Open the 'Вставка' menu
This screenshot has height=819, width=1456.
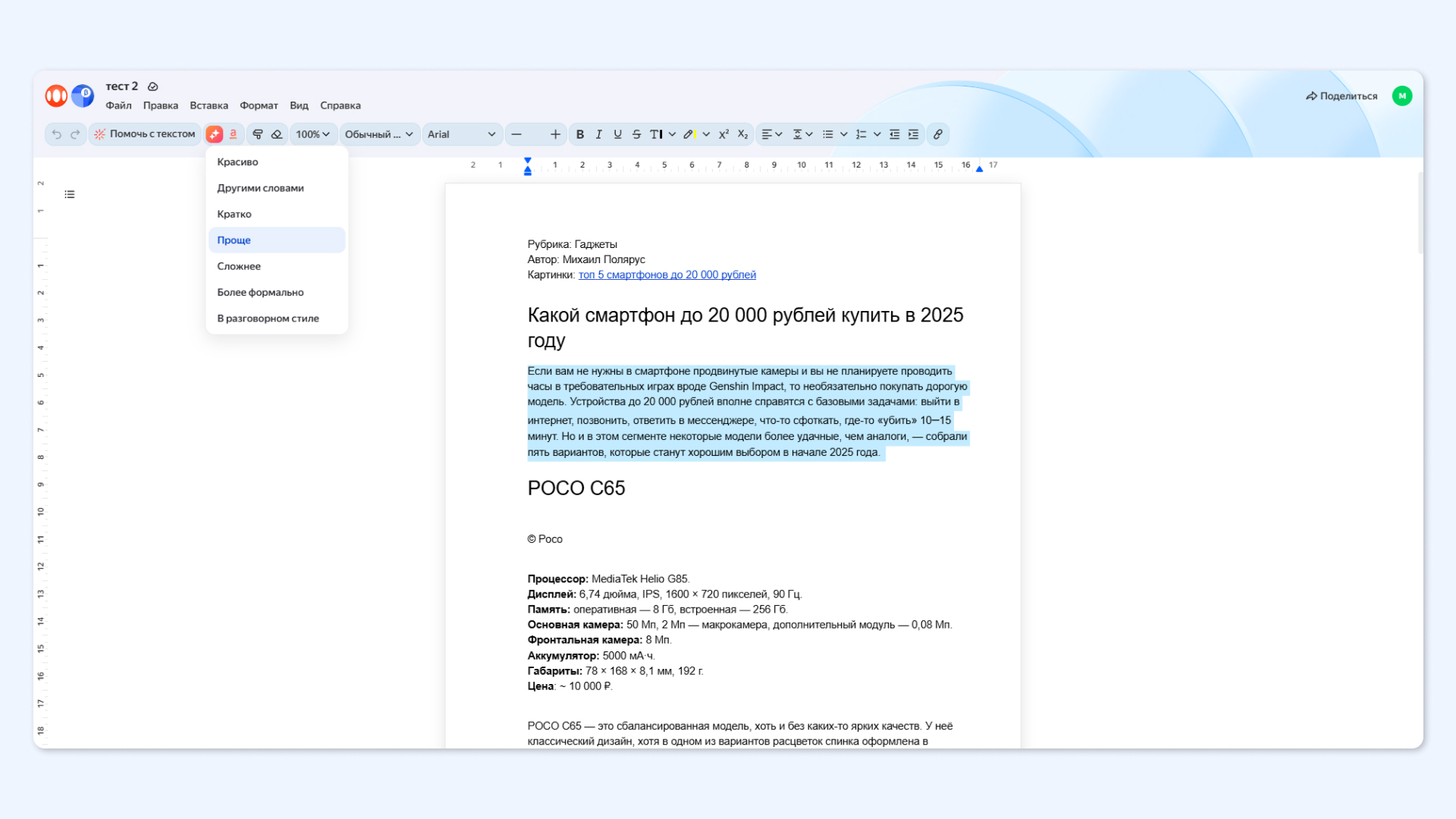pos(209,105)
